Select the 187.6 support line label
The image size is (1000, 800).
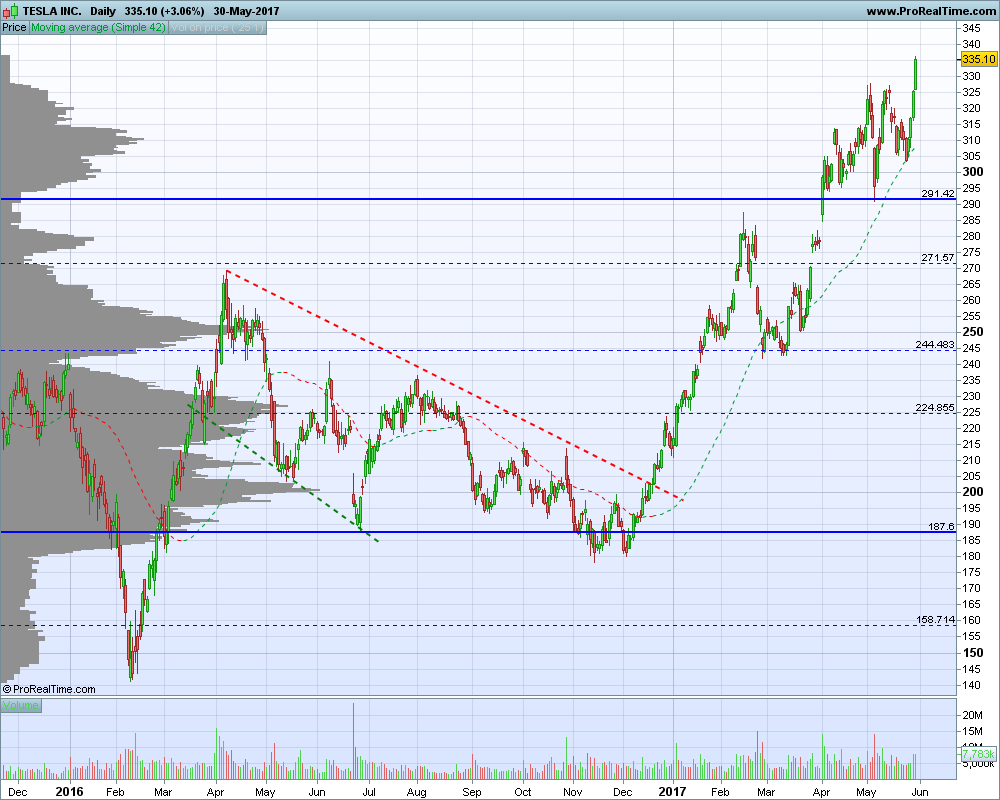(941, 526)
